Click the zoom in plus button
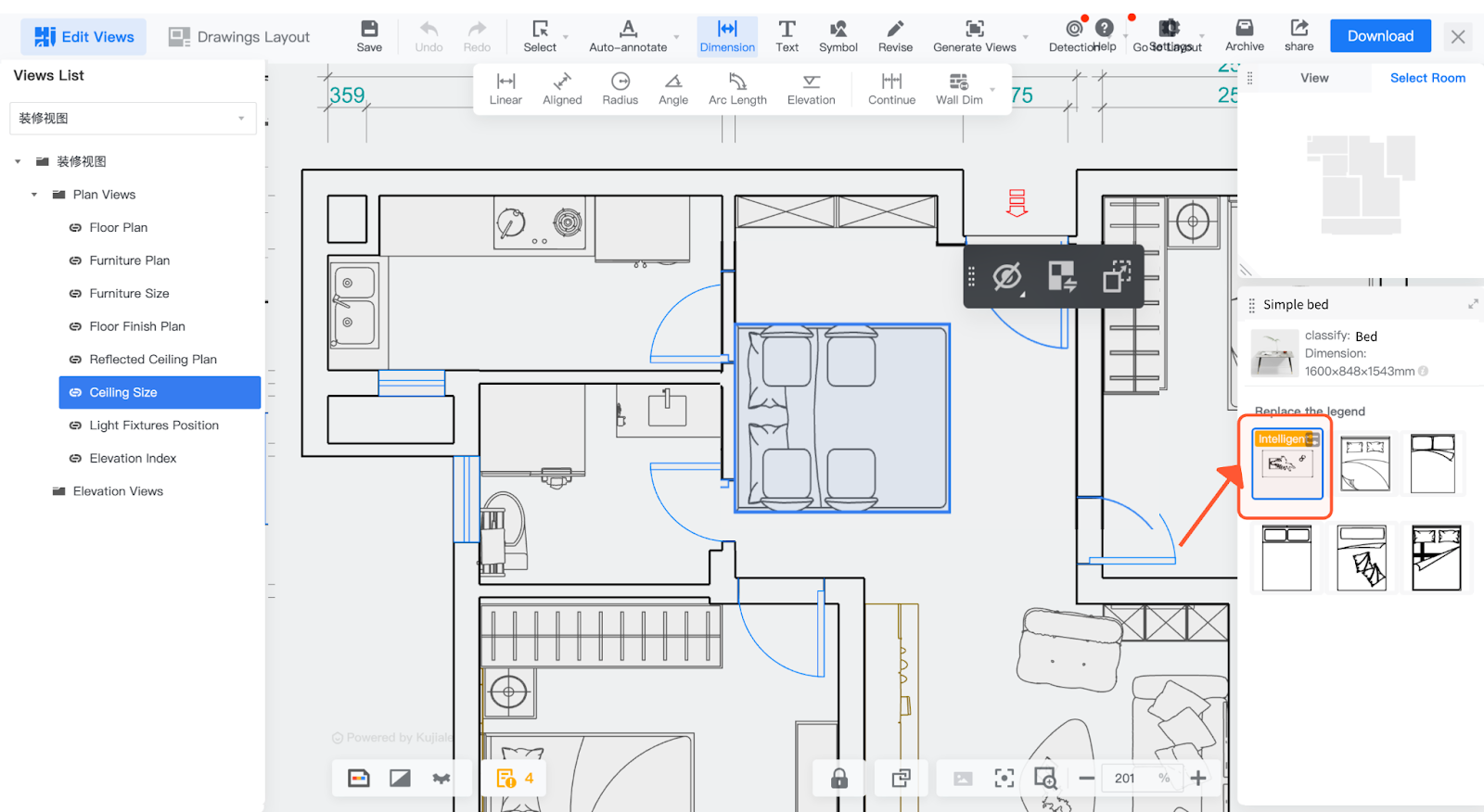Screen dimensions: 1484x812 point(1198,779)
